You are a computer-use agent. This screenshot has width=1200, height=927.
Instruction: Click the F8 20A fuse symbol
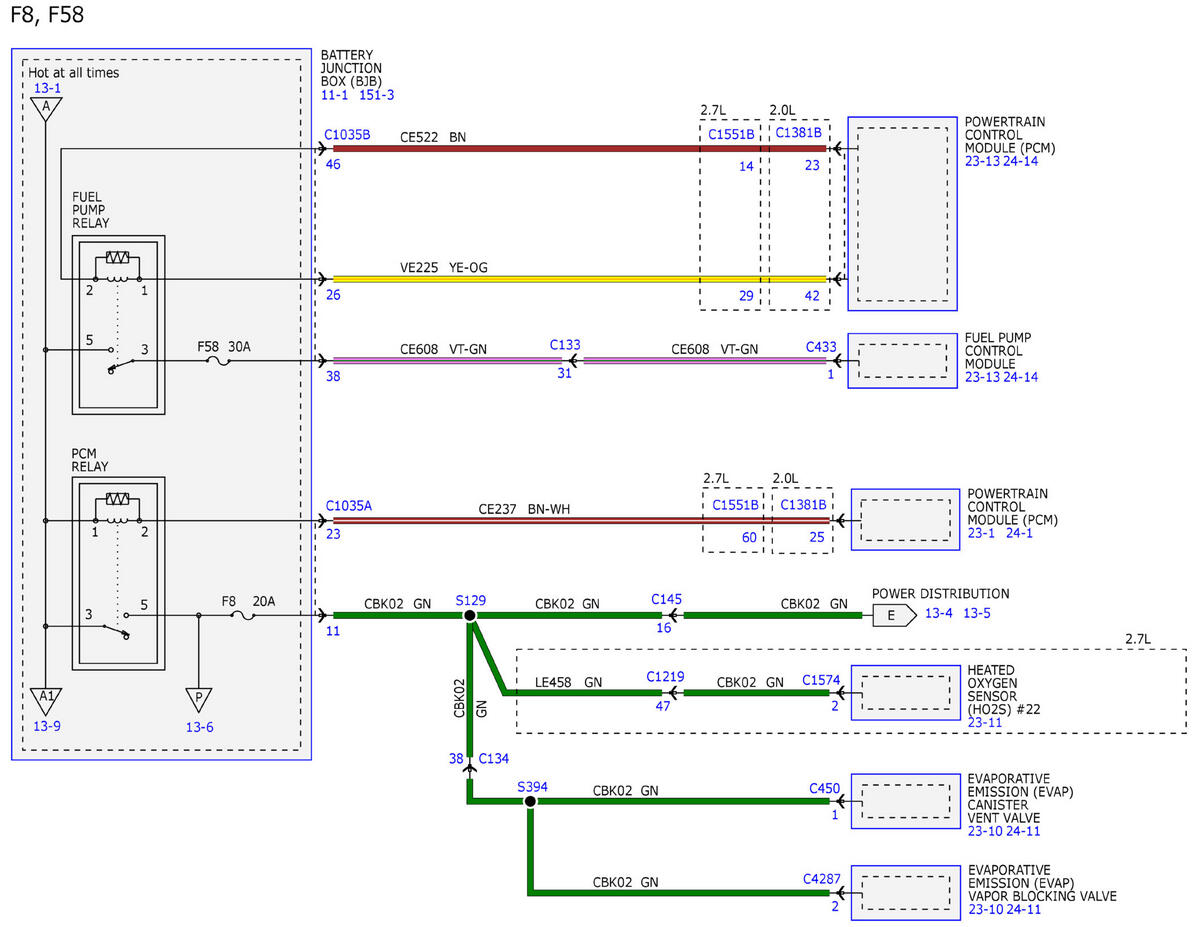coord(241,616)
